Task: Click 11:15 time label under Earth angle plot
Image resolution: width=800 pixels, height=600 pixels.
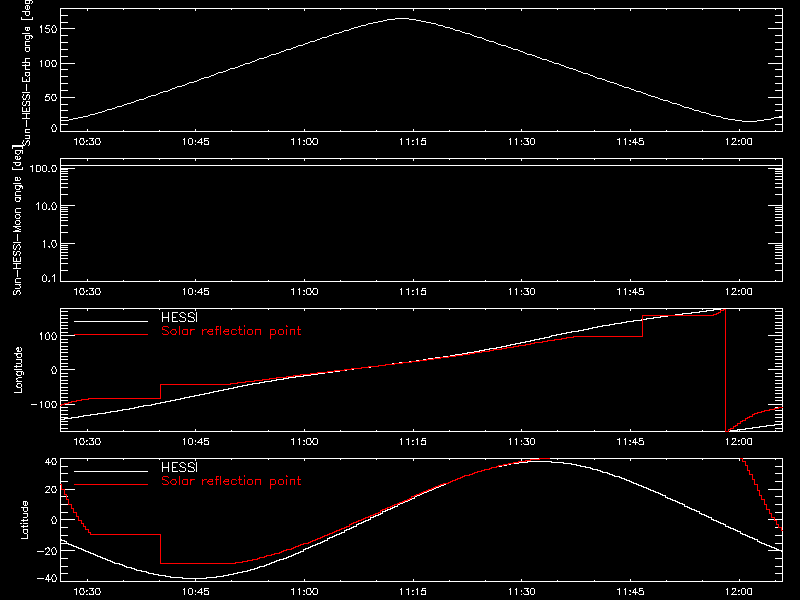Action: pyautogui.click(x=413, y=141)
